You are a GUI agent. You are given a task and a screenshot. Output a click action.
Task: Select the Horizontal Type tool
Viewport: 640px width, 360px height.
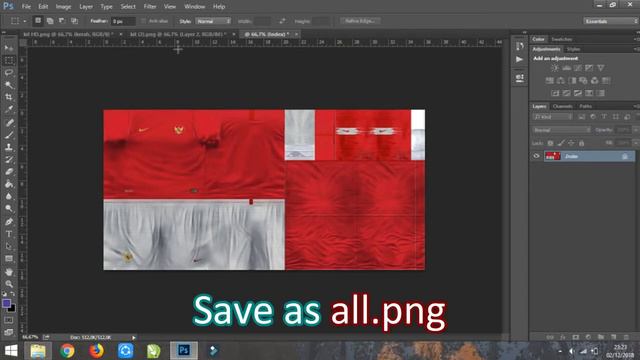pyautogui.click(x=9, y=234)
